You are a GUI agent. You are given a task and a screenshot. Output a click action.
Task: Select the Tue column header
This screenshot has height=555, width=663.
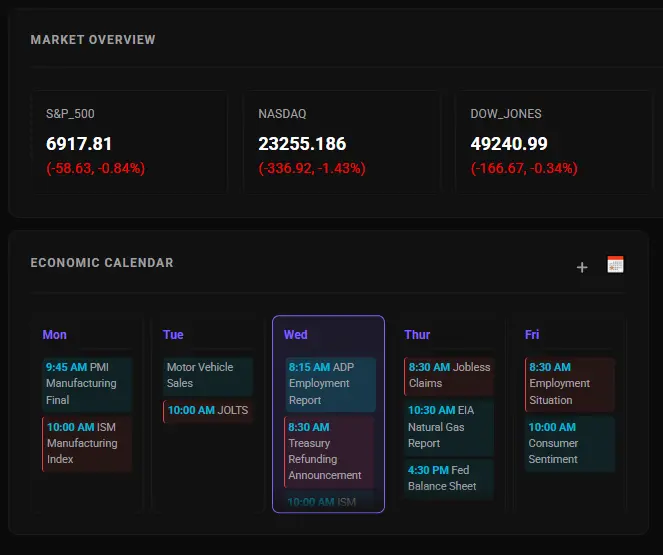pos(173,335)
